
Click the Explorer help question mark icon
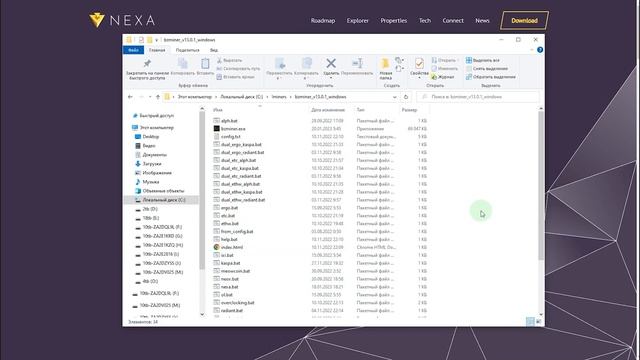pos(540,50)
